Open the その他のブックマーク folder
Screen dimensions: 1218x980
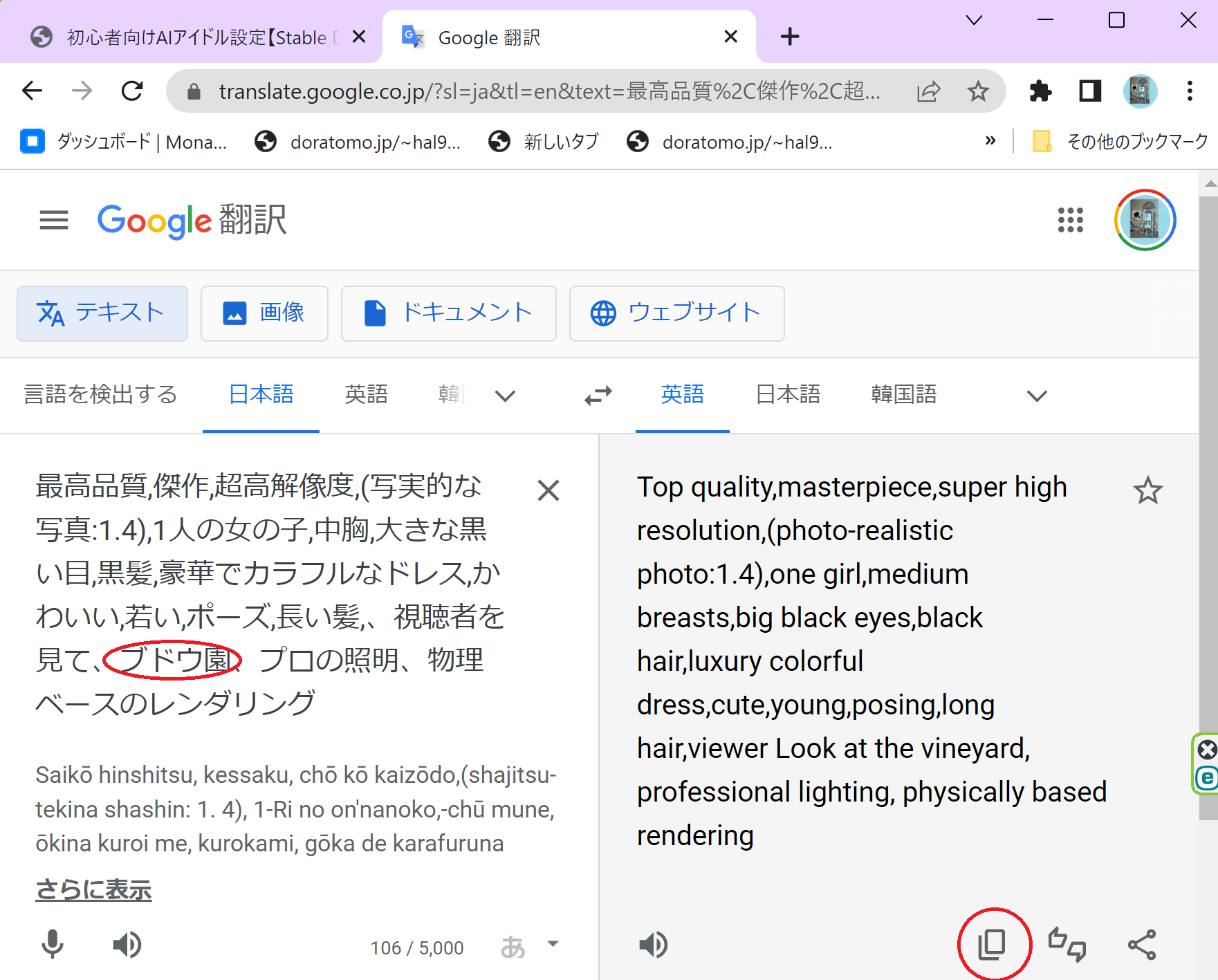(1120, 142)
